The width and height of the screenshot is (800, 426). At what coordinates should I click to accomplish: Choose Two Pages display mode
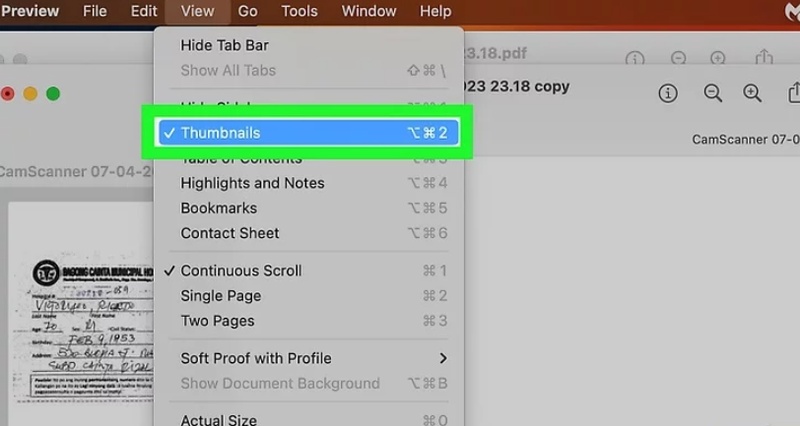(x=217, y=321)
